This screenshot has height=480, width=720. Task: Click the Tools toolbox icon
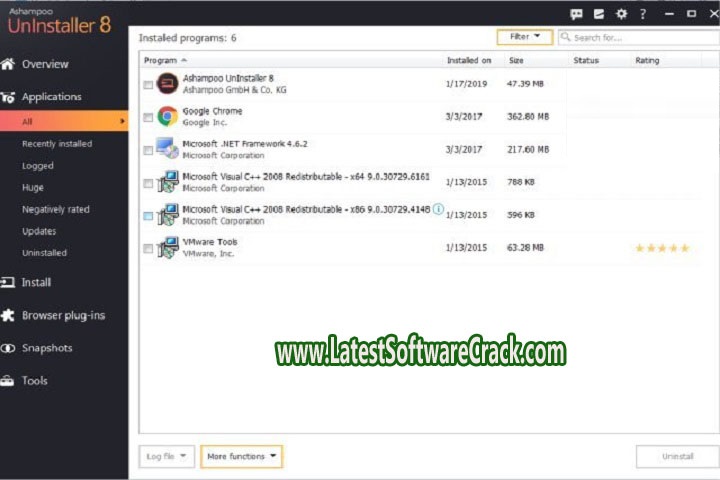pyautogui.click(x=7, y=381)
